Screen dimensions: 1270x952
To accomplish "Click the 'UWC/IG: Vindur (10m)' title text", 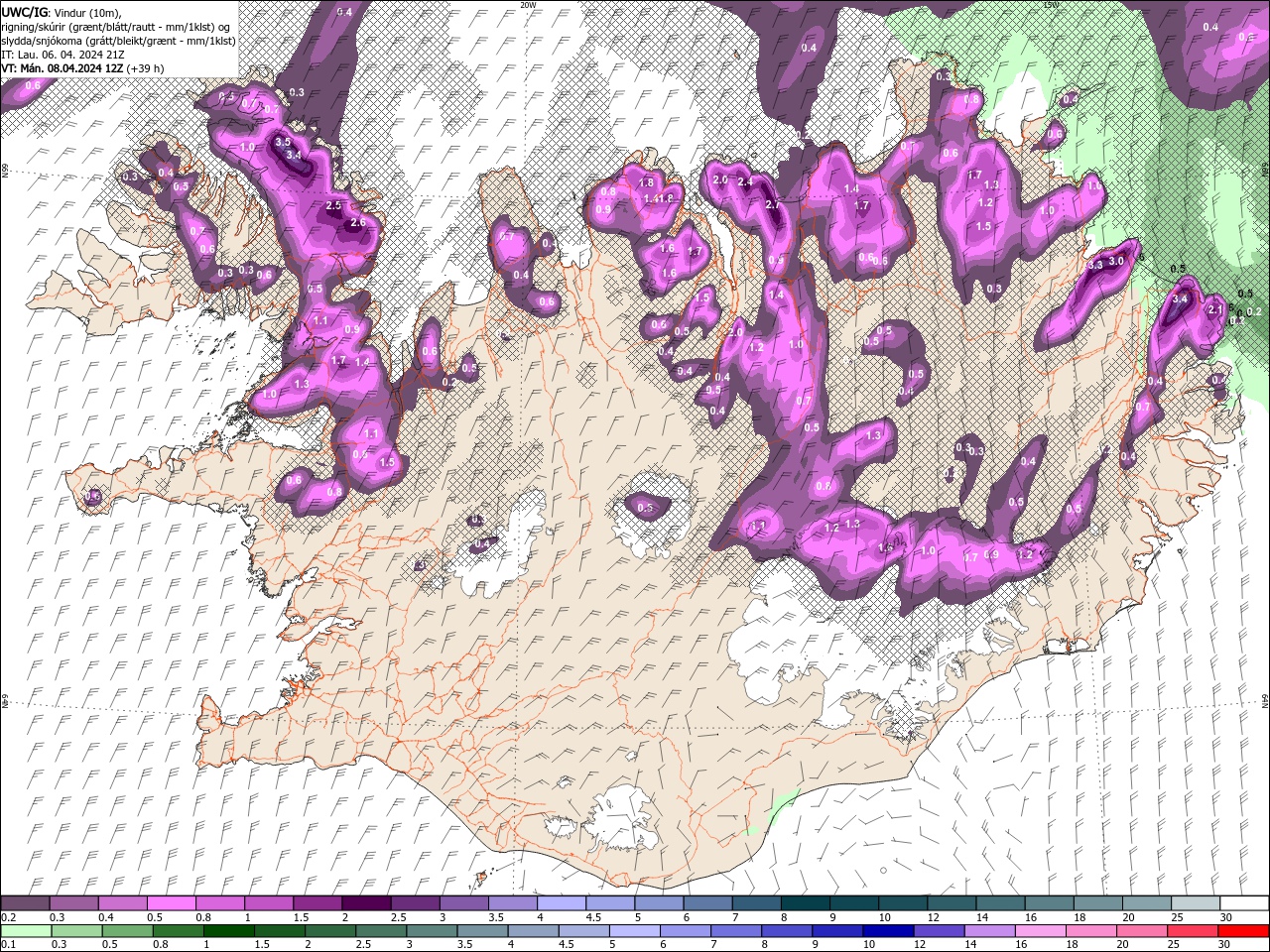I will (x=62, y=13).
